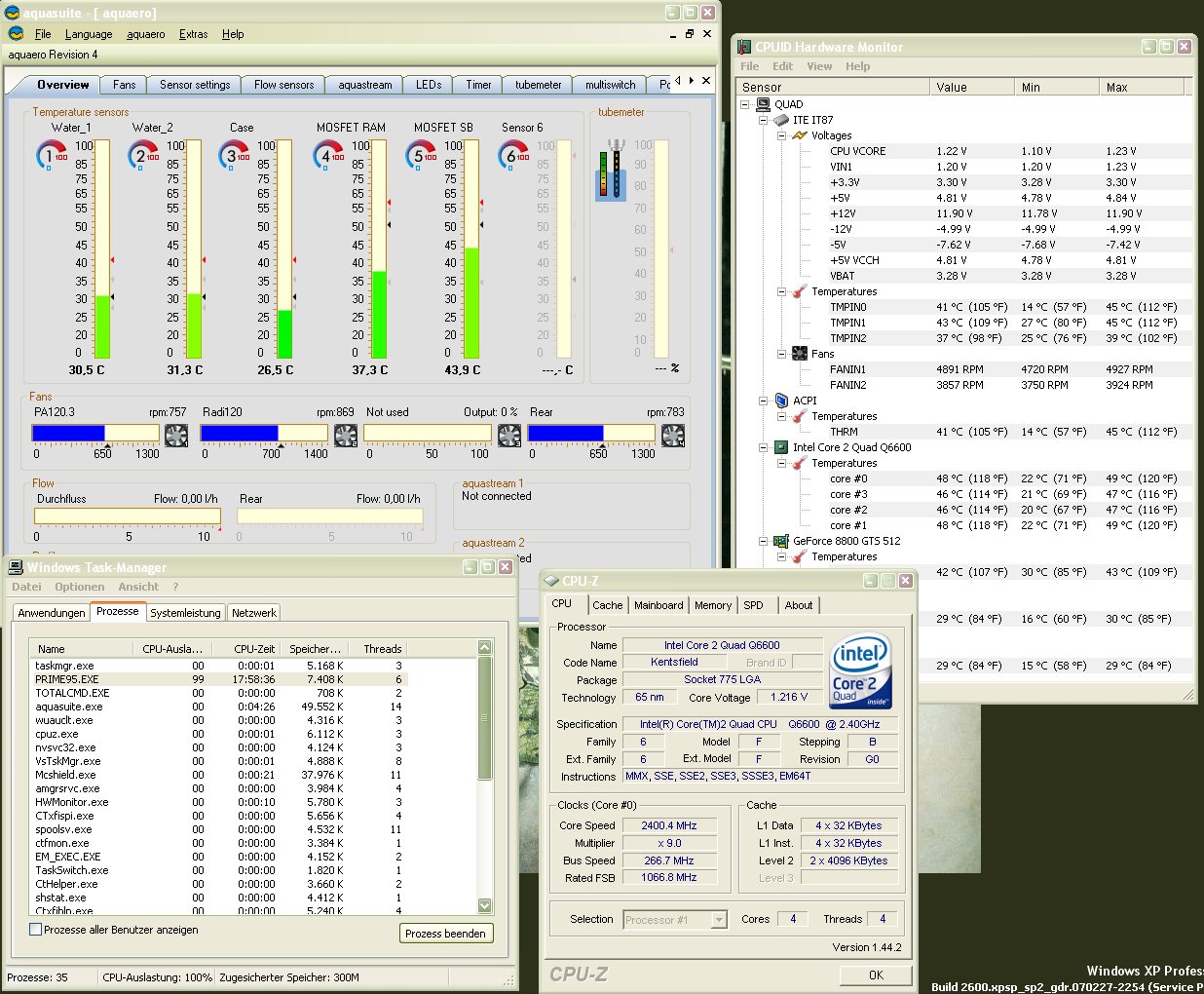Click the MOSFET RAM gauge icon numbered 4

(x=328, y=155)
